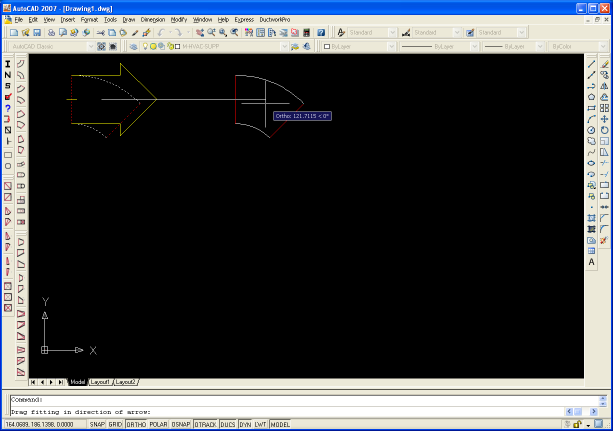Open the ByColor plot style dropdown

click(x=603, y=47)
